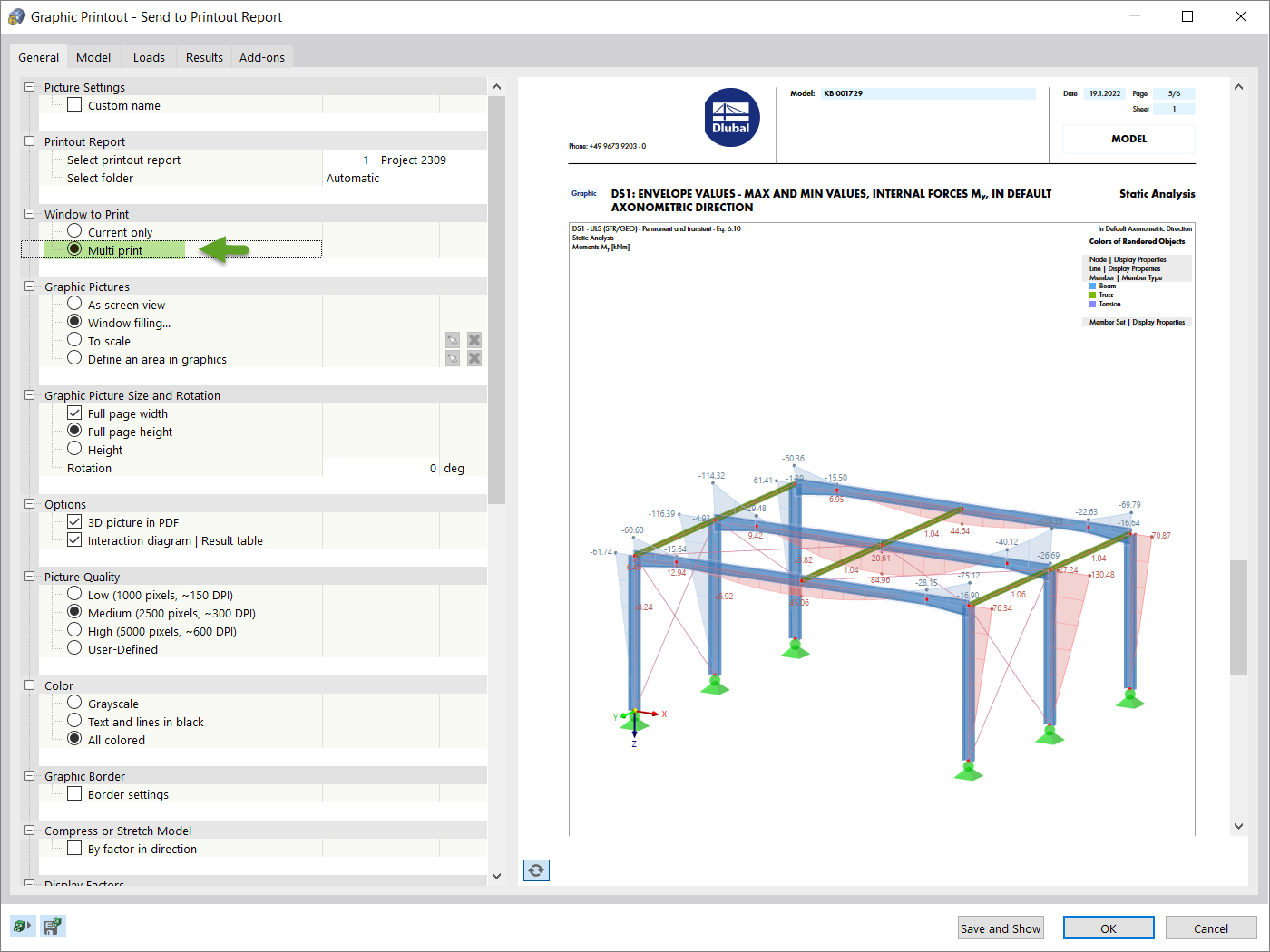Screen dimensions: 1270x952
Task: Toggle the Full page width checkbox
Action: [74, 413]
